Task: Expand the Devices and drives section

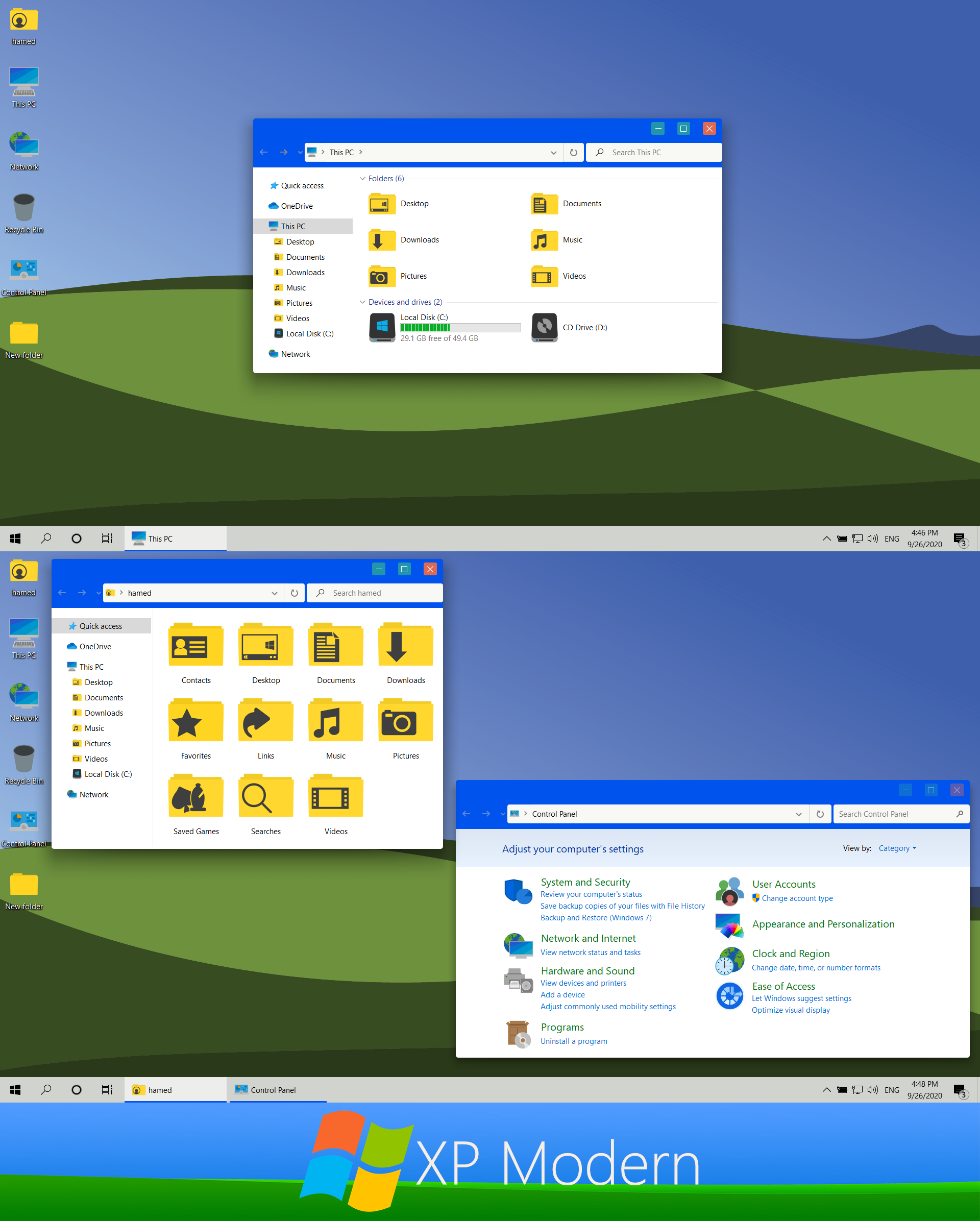Action: 366,301
